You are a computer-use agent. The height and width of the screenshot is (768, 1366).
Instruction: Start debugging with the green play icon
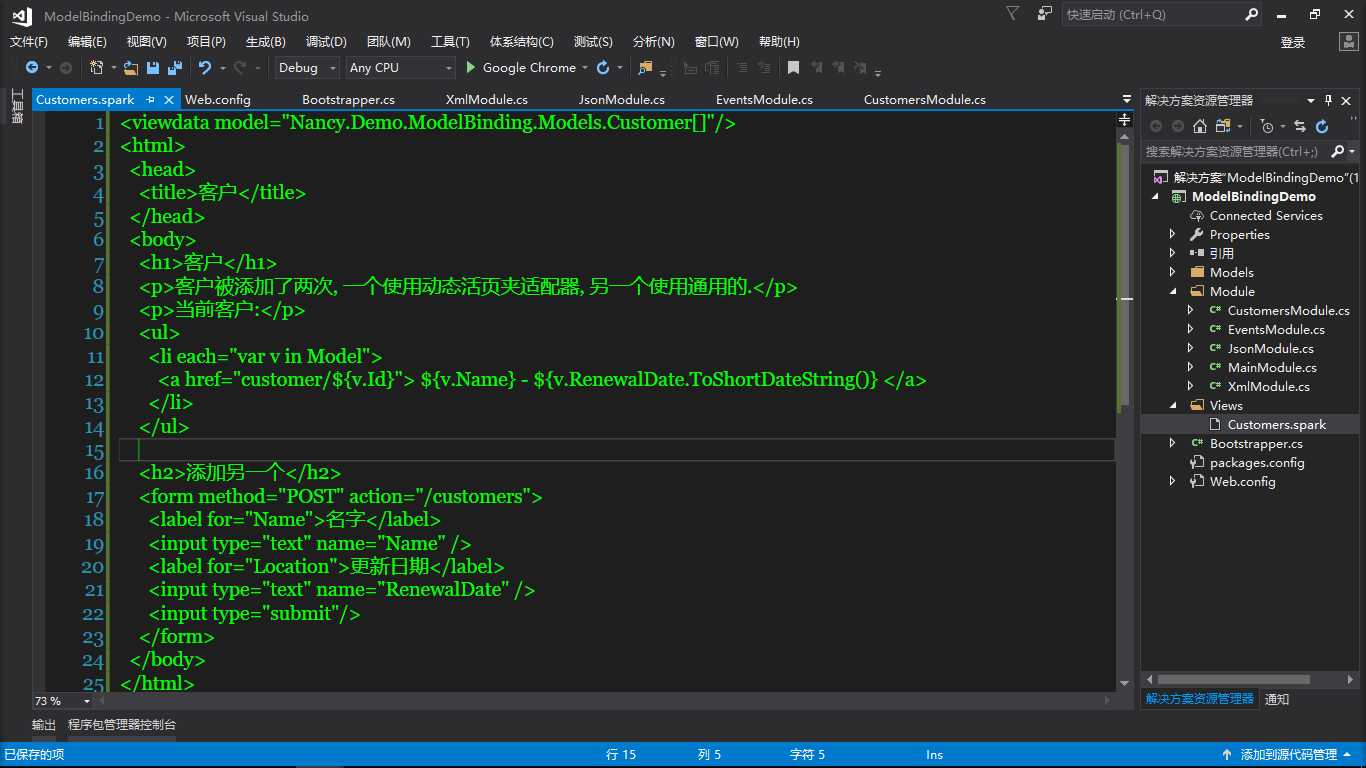coord(472,68)
